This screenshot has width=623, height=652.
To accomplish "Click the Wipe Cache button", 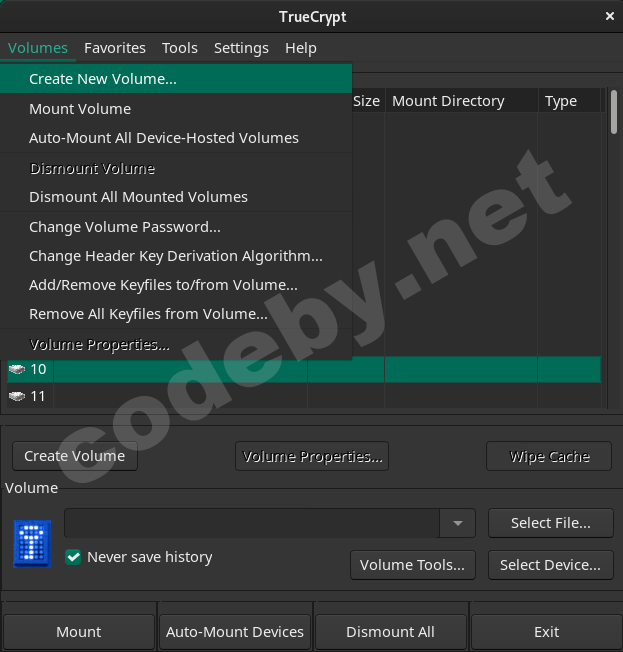I will coord(549,456).
